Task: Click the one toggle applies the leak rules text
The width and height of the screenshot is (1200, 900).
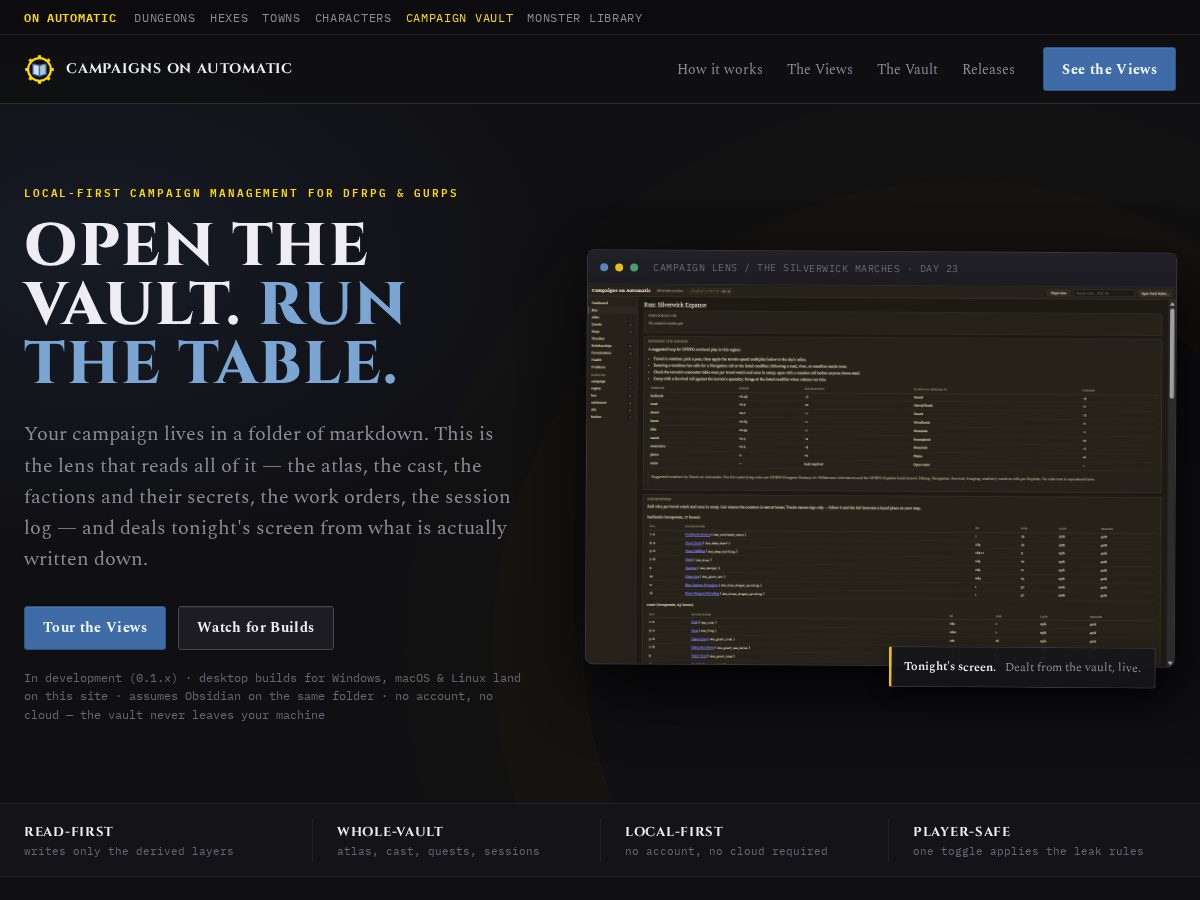Action: coord(1028,852)
